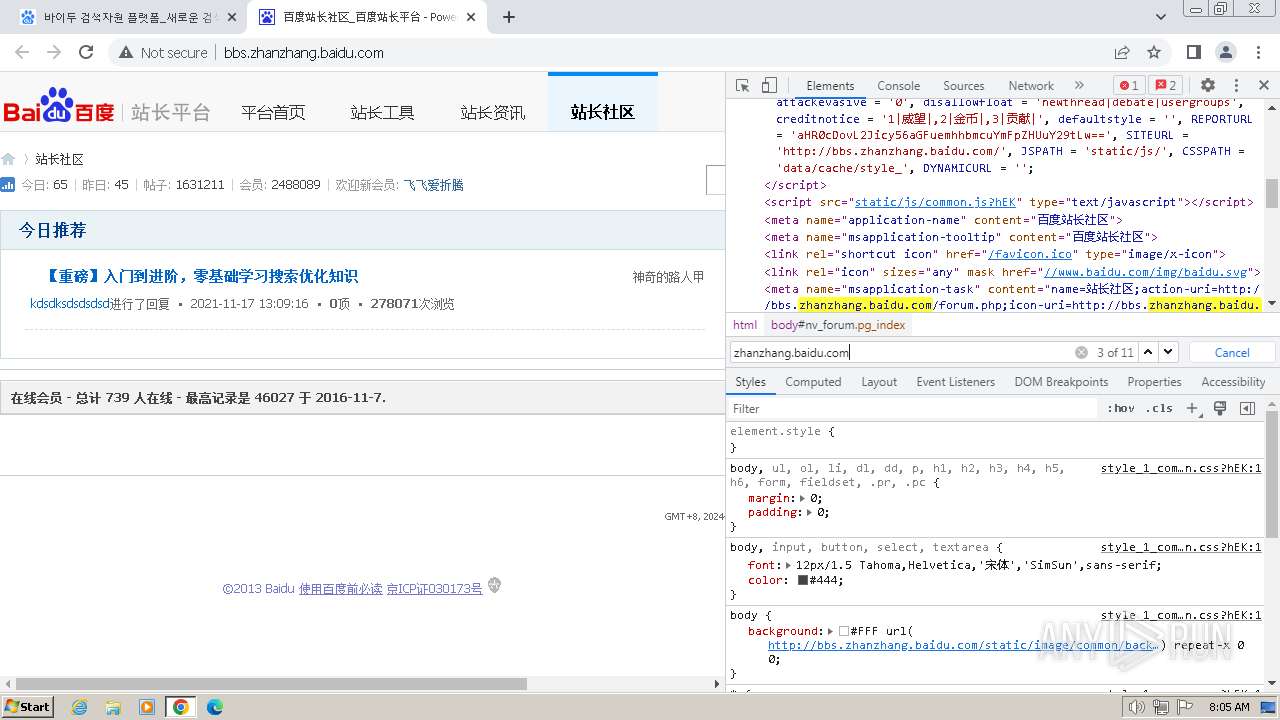Switch to the Network tab
This screenshot has width=1280, height=720.
click(x=1030, y=86)
